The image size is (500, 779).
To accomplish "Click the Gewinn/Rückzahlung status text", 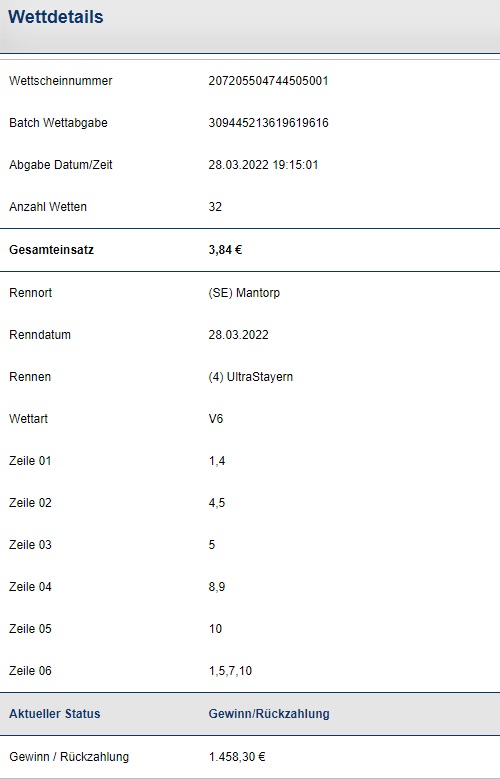I will click(269, 713).
